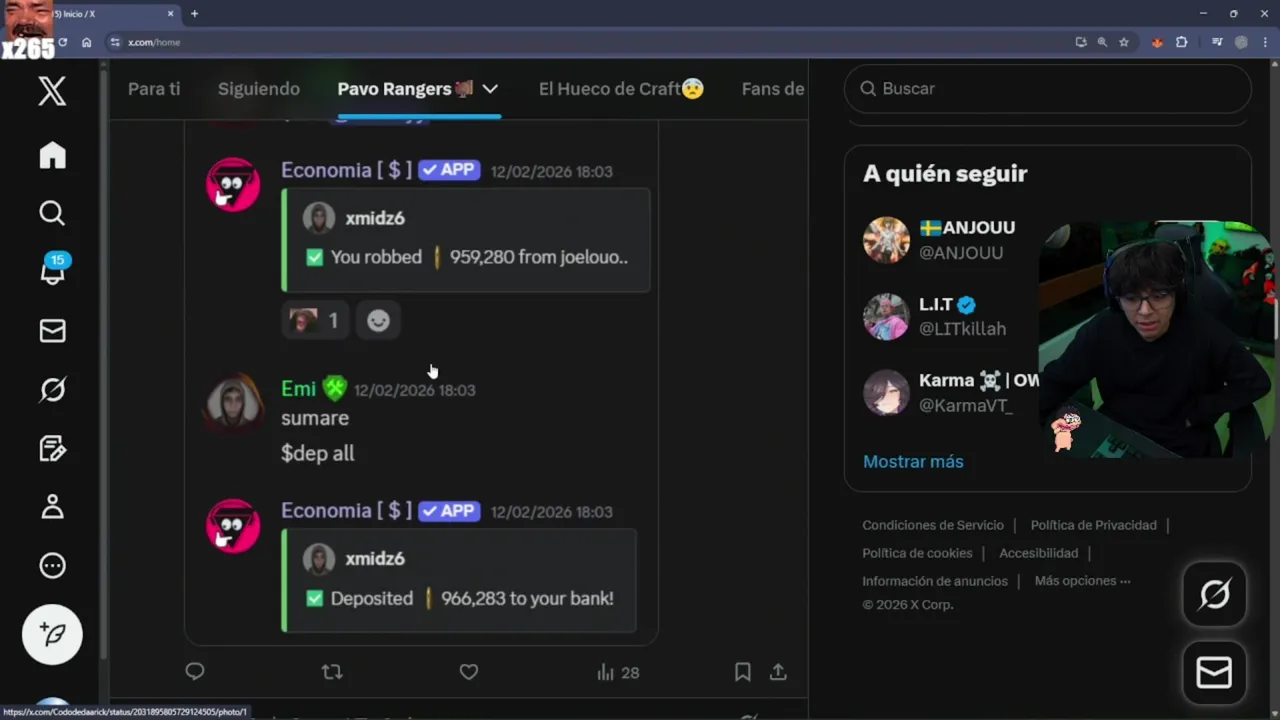Bookmark this page with the star icon
1280x720 pixels.
coord(1124,42)
